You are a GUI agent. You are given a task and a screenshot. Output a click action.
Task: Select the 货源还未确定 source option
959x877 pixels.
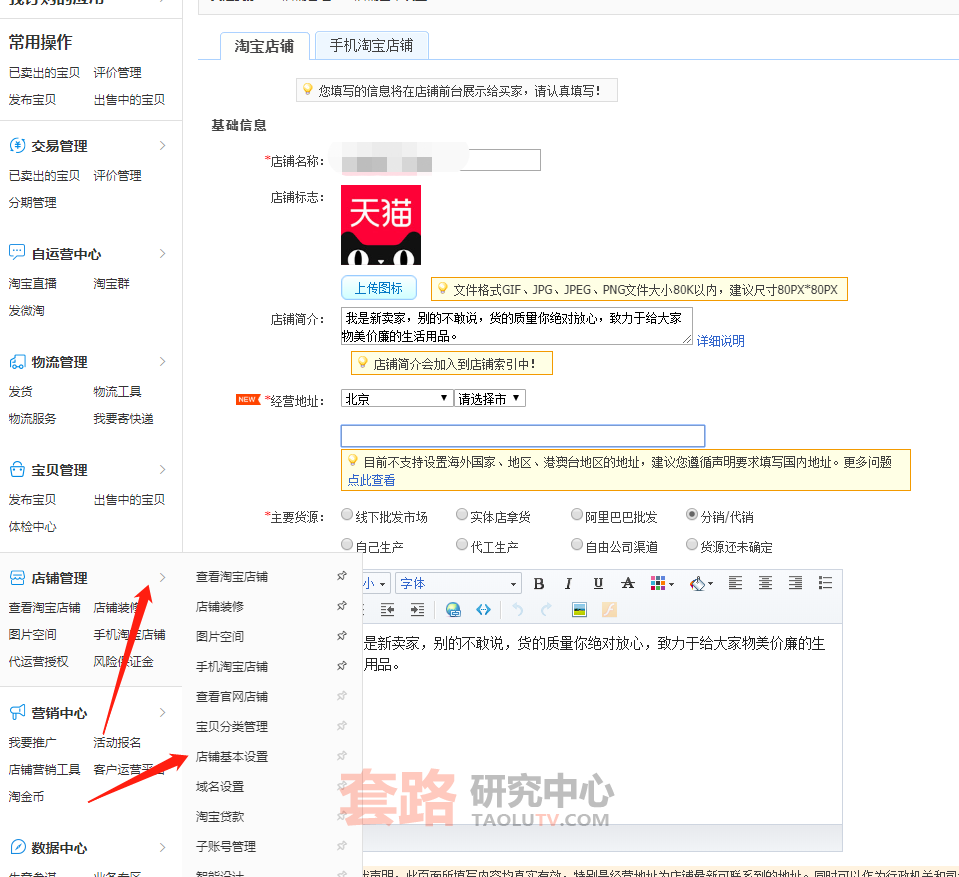pos(692,544)
